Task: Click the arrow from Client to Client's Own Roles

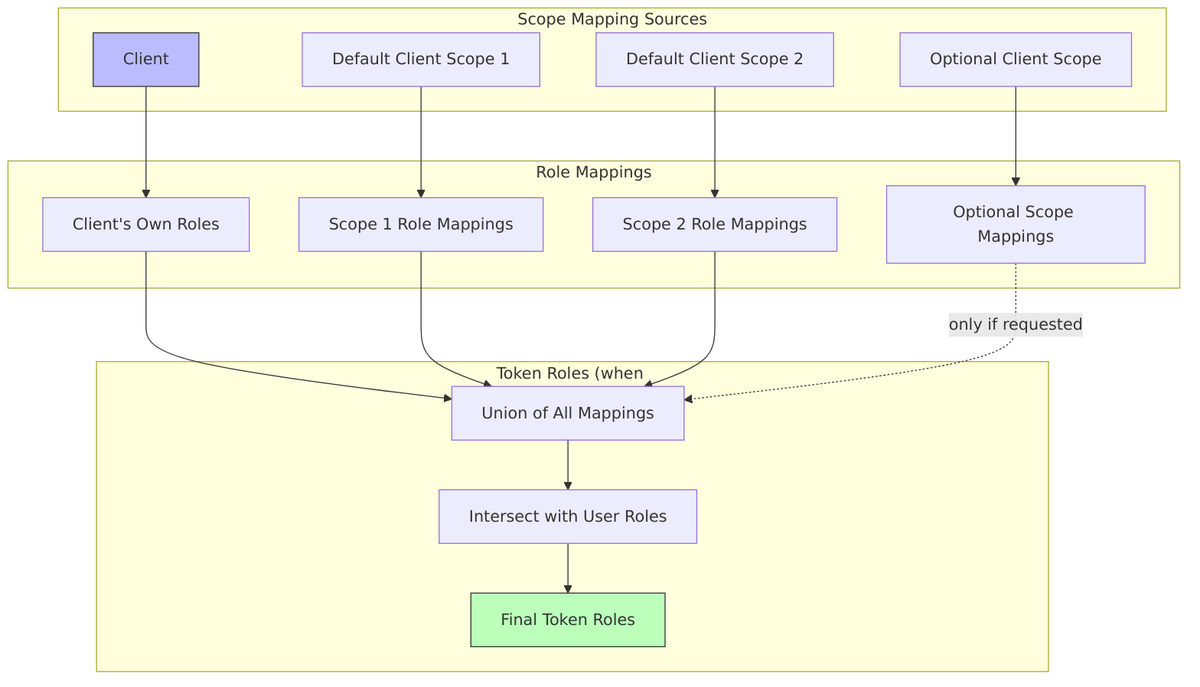Action: click(x=146, y=140)
